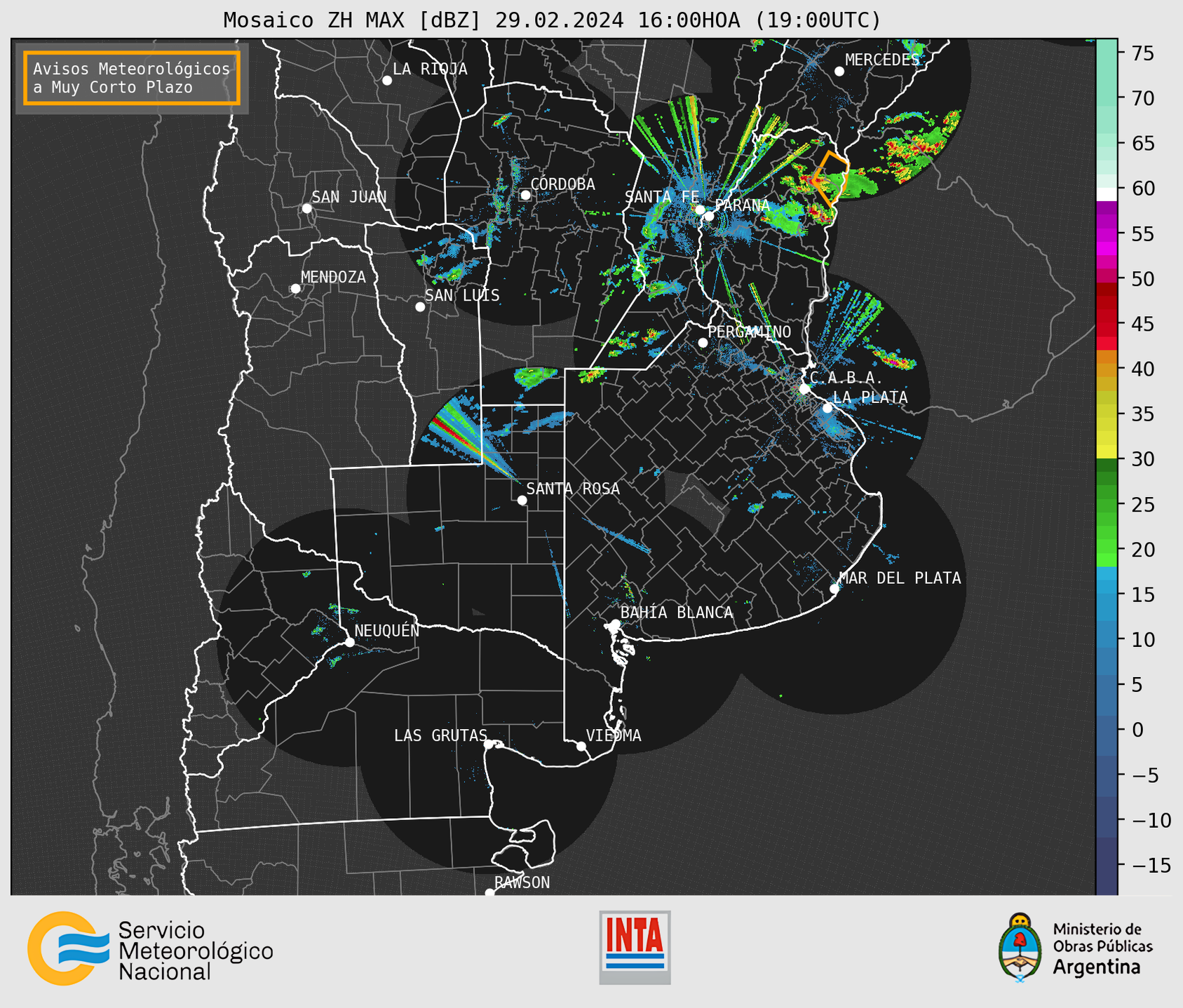Click the colorbar tick label −10
The image size is (1183, 1008).
pyautogui.click(x=1150, y=820)
